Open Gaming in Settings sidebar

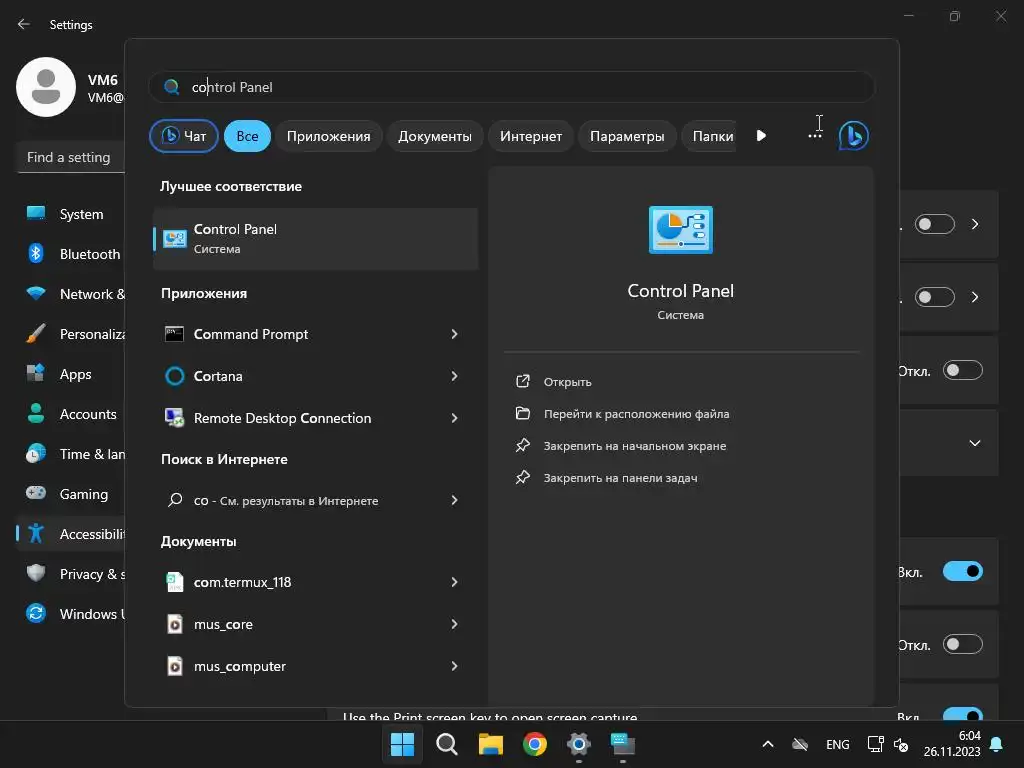tap(73, 494)
